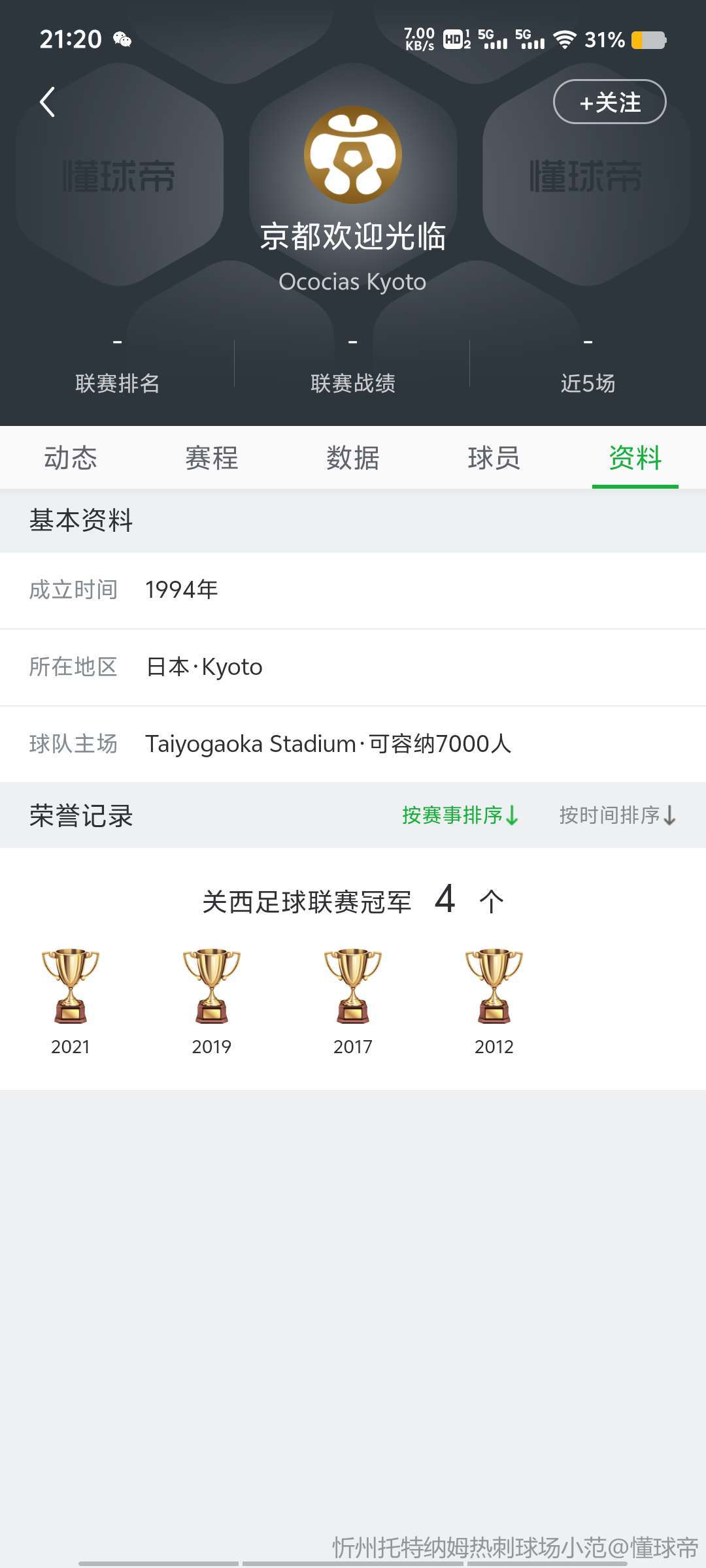Tap the 联赛排名 league ranking stat
Screen dimensions: 706x1568
pyautogui.click(x=118, y=367)
